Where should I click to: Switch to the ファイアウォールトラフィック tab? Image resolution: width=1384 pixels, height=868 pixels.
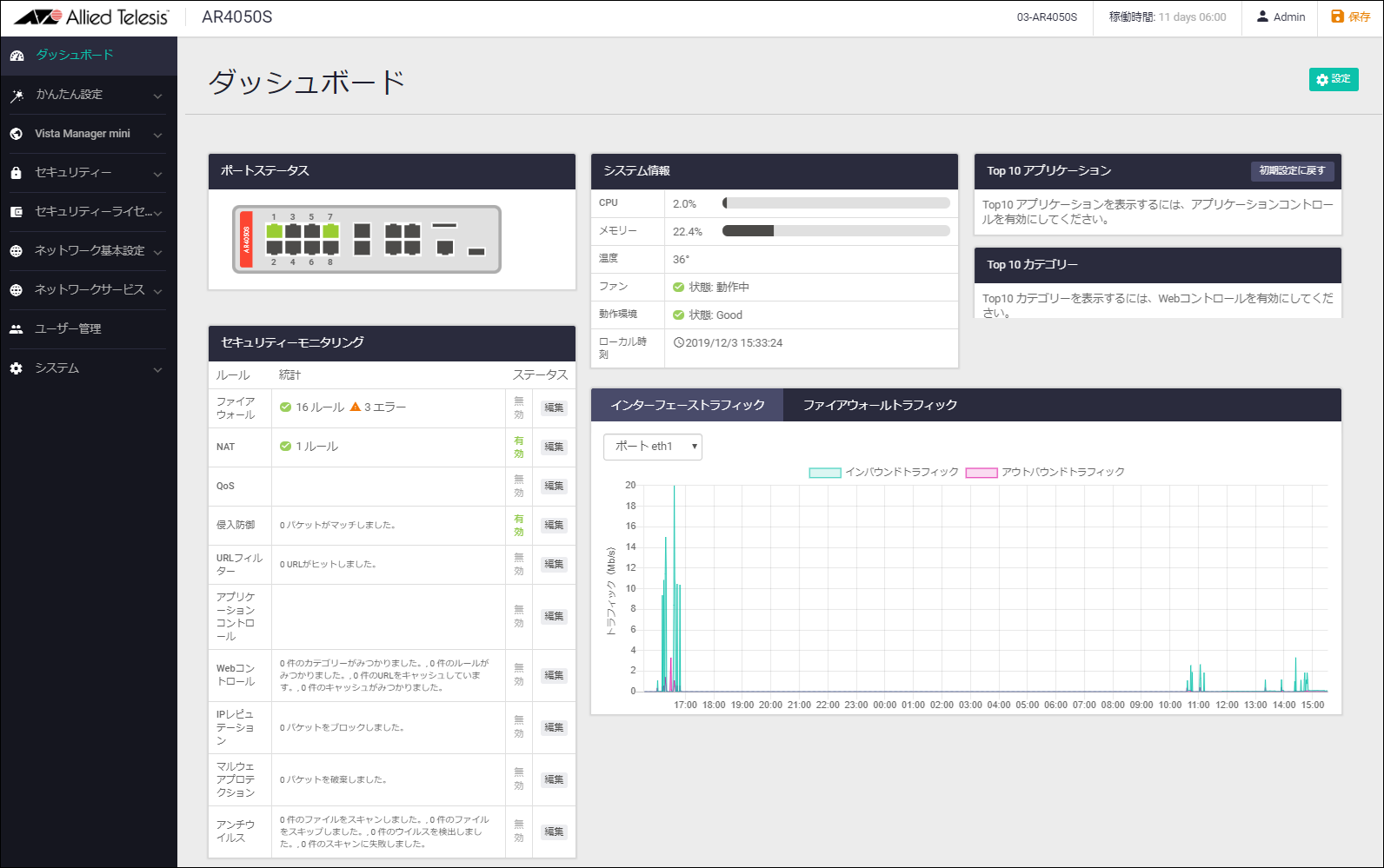point(880,405)
